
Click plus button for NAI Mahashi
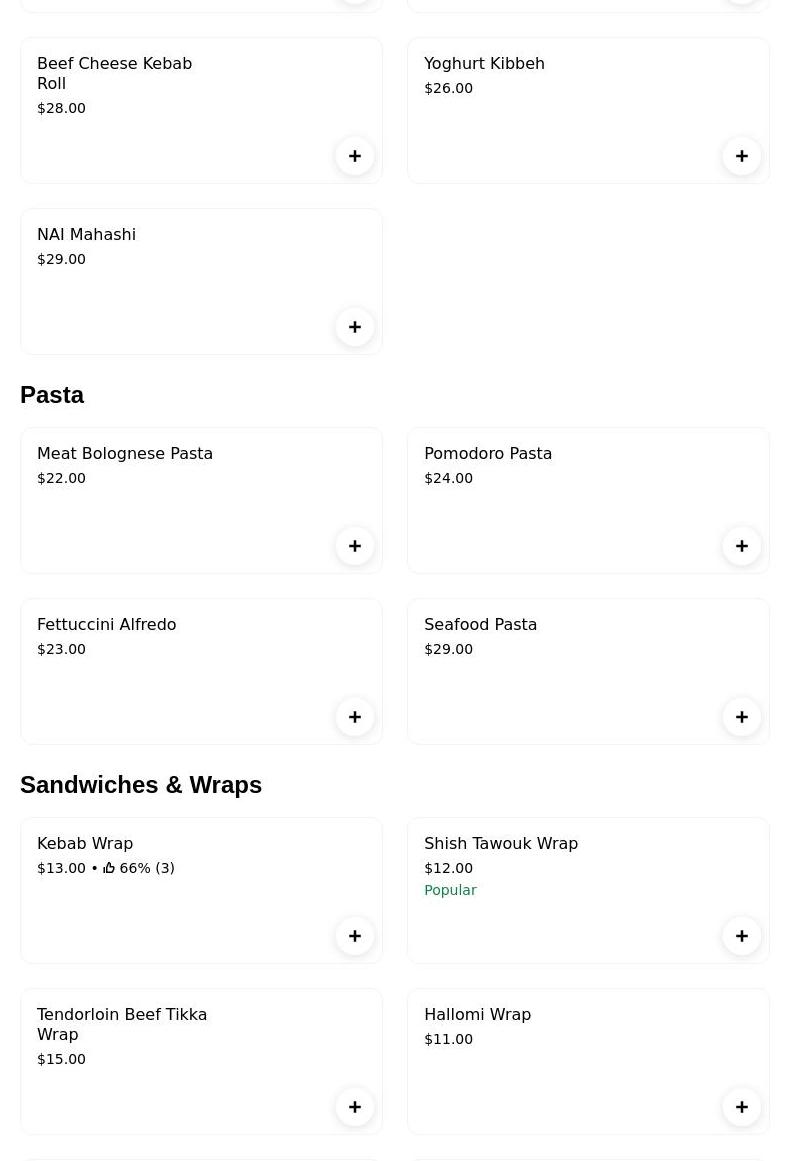tap(355, 327)
